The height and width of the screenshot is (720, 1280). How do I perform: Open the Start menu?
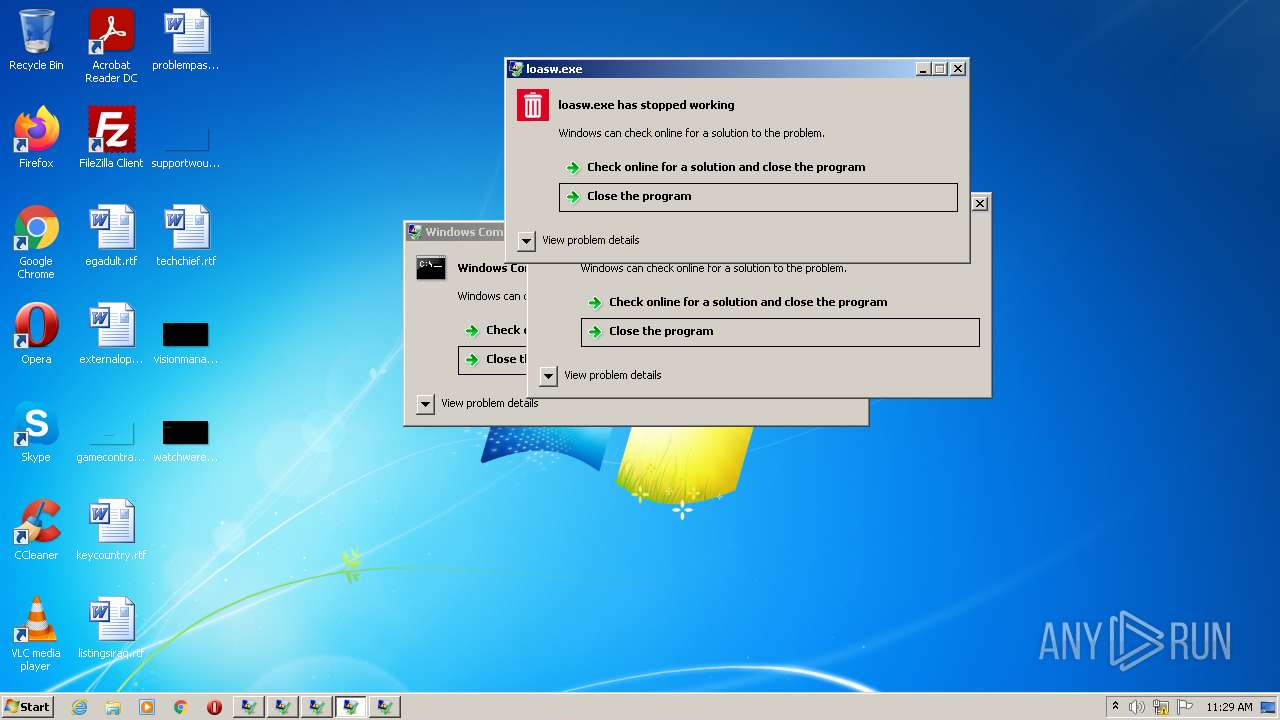27,707
